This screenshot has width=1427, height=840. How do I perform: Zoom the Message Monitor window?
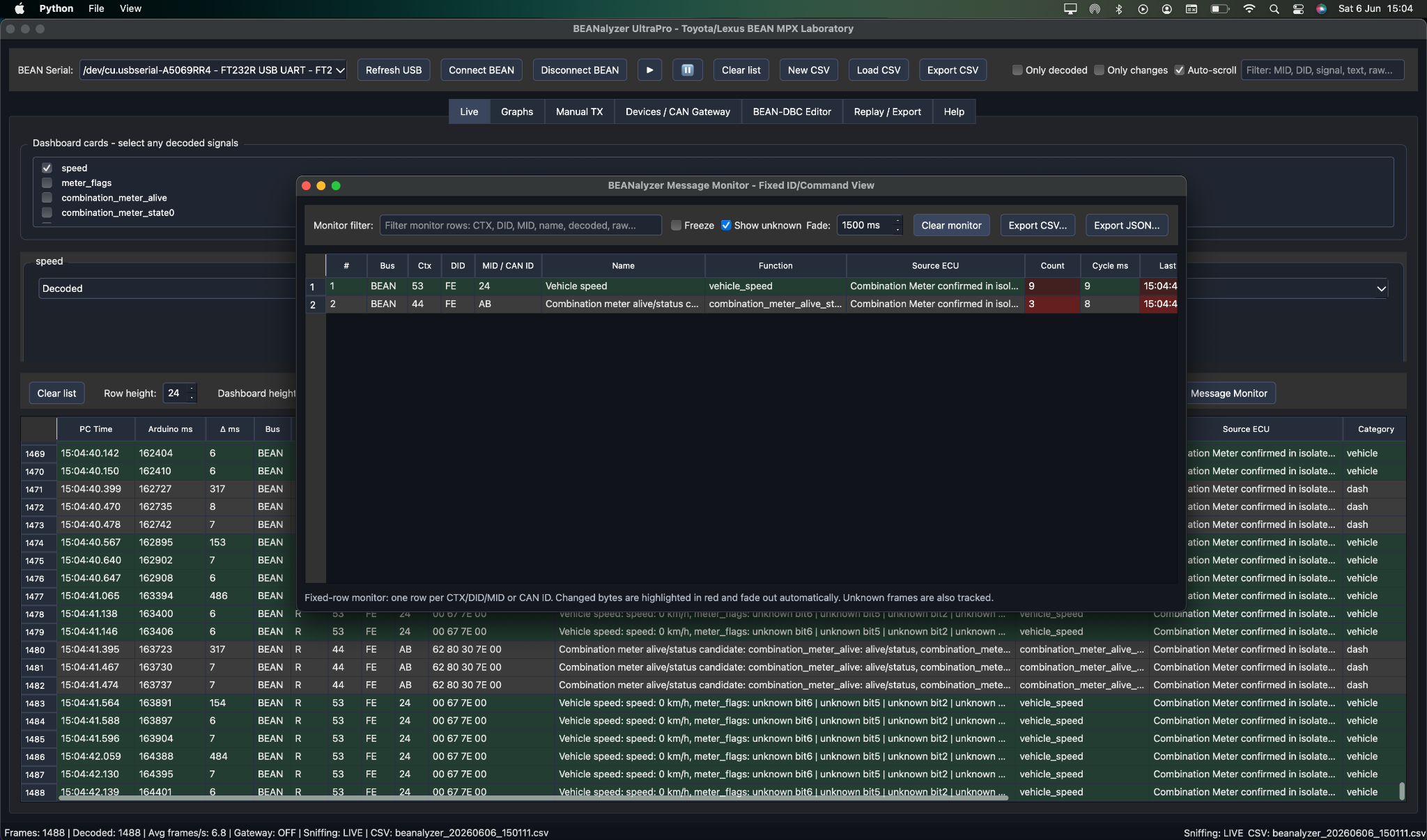(x=336, y=185)
